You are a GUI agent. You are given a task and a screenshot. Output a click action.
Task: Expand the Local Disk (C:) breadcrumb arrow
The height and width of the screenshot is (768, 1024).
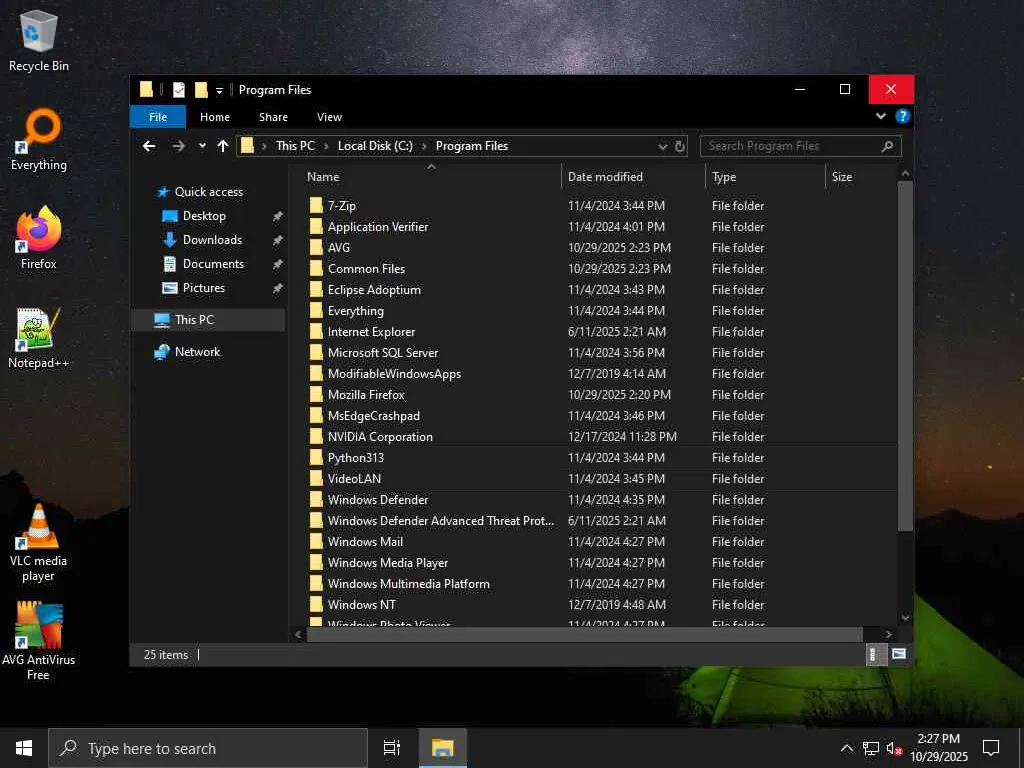424,146
